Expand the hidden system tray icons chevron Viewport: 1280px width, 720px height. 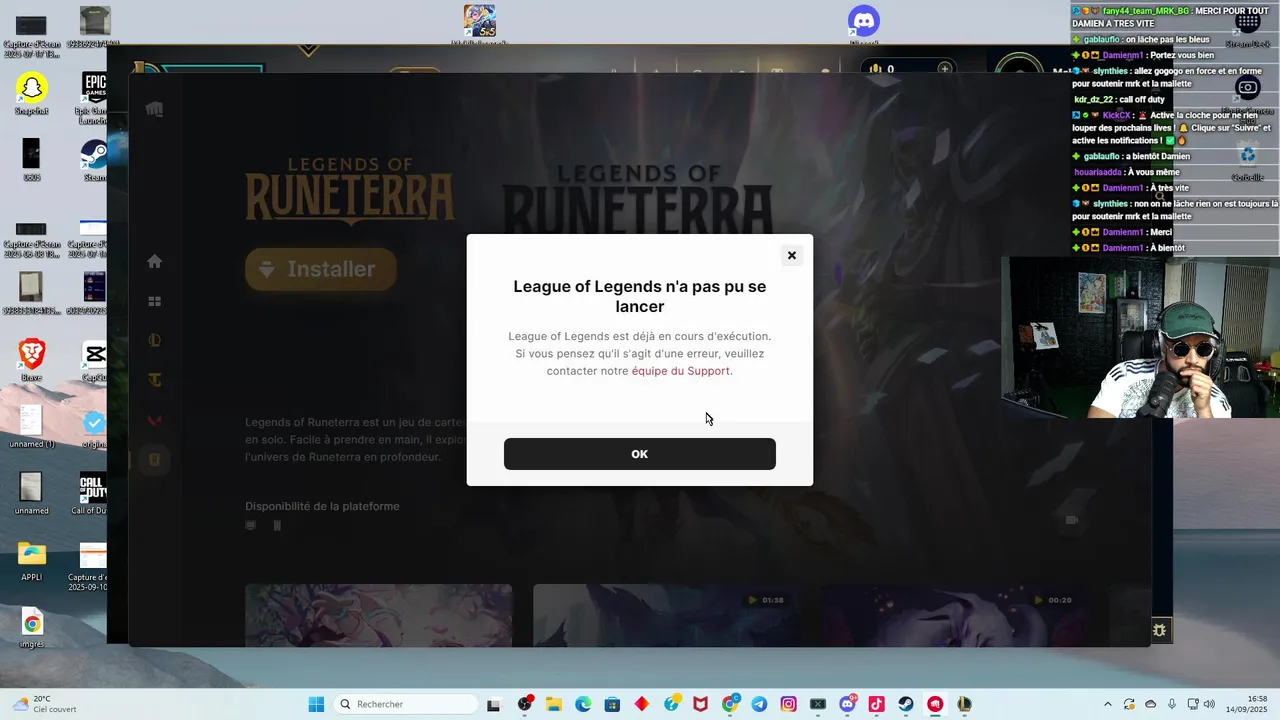coord(1107,704)
